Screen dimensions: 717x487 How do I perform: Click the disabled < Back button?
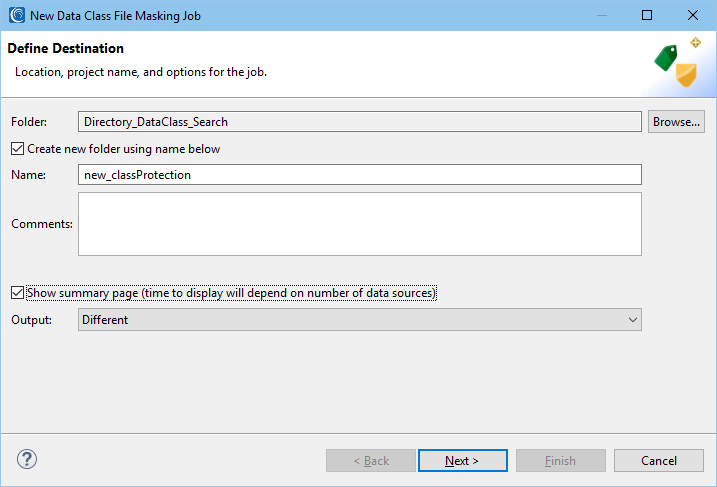(x=371, y=460)
